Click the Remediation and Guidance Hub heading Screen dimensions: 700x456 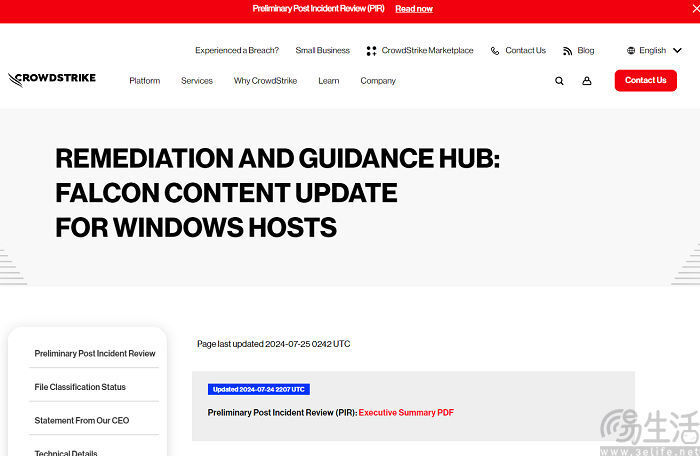[x=277, y=193]
